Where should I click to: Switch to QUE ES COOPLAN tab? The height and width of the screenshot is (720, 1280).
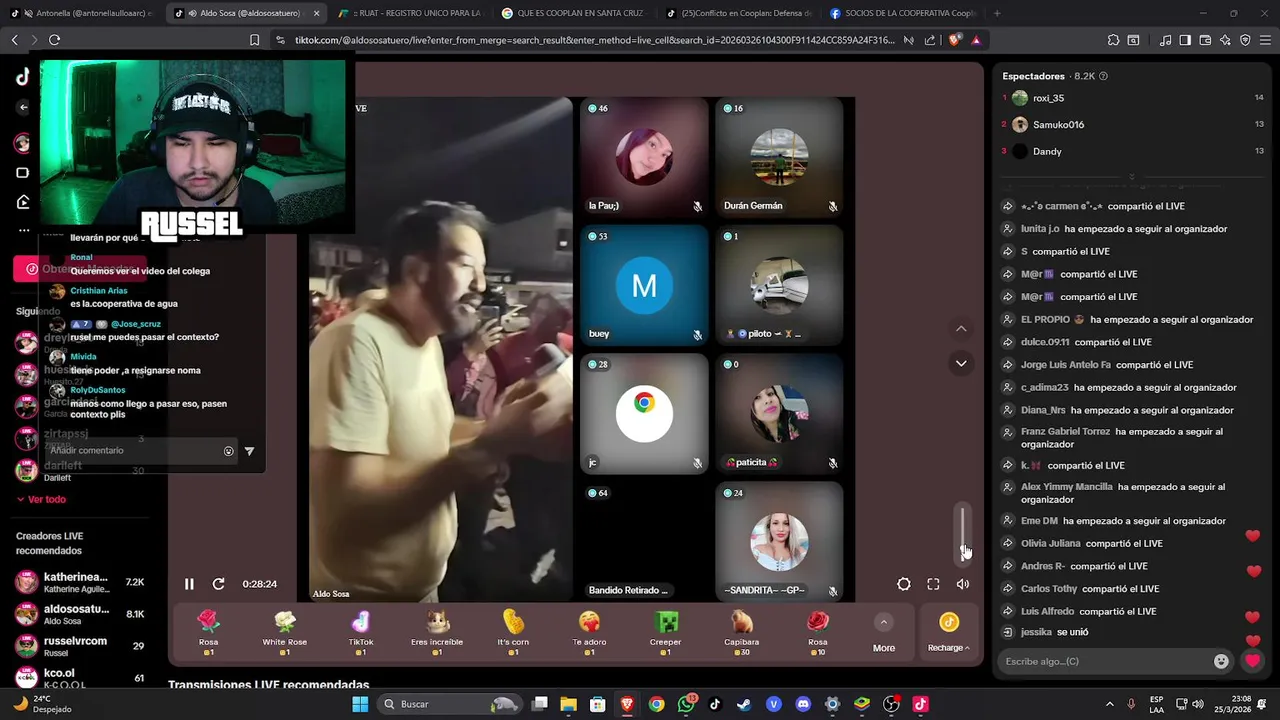point(573,13)
